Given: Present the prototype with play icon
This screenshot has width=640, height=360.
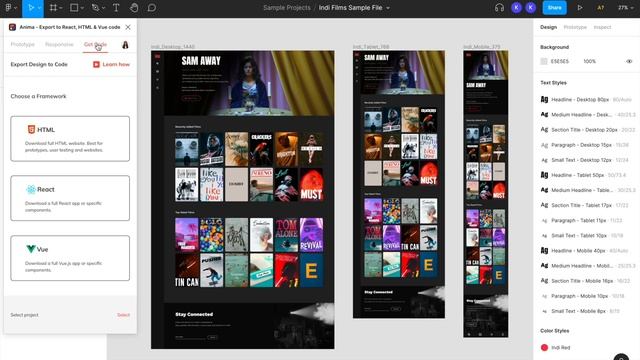Looking at the screenshot, I should point(580,8).
